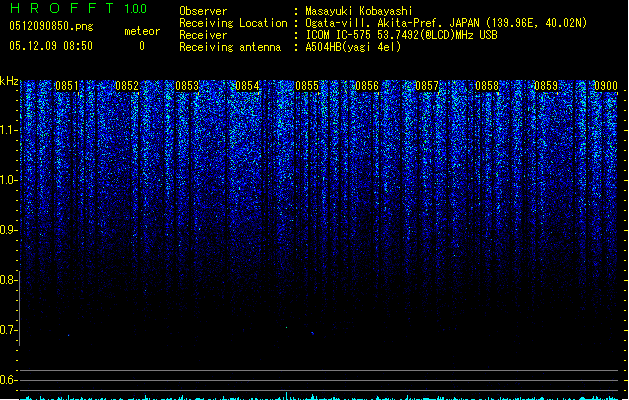Click the 0.7 kHz axis label
Image resolution: width=629 pixels, height=400 pixels.
[8, 330]
